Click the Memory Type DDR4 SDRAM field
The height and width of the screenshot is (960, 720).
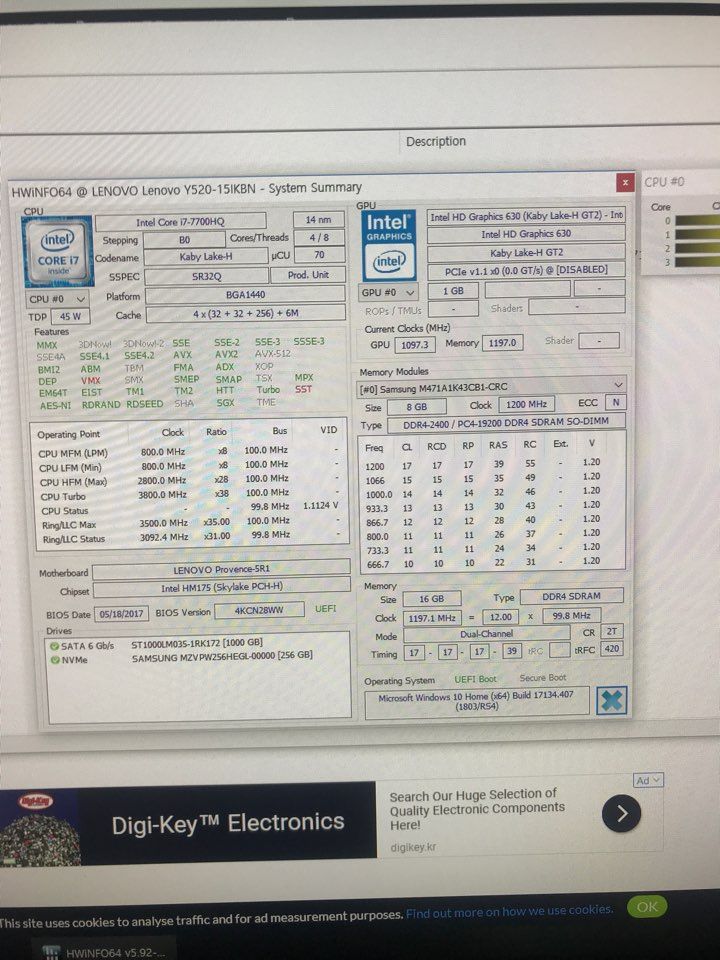572,596
